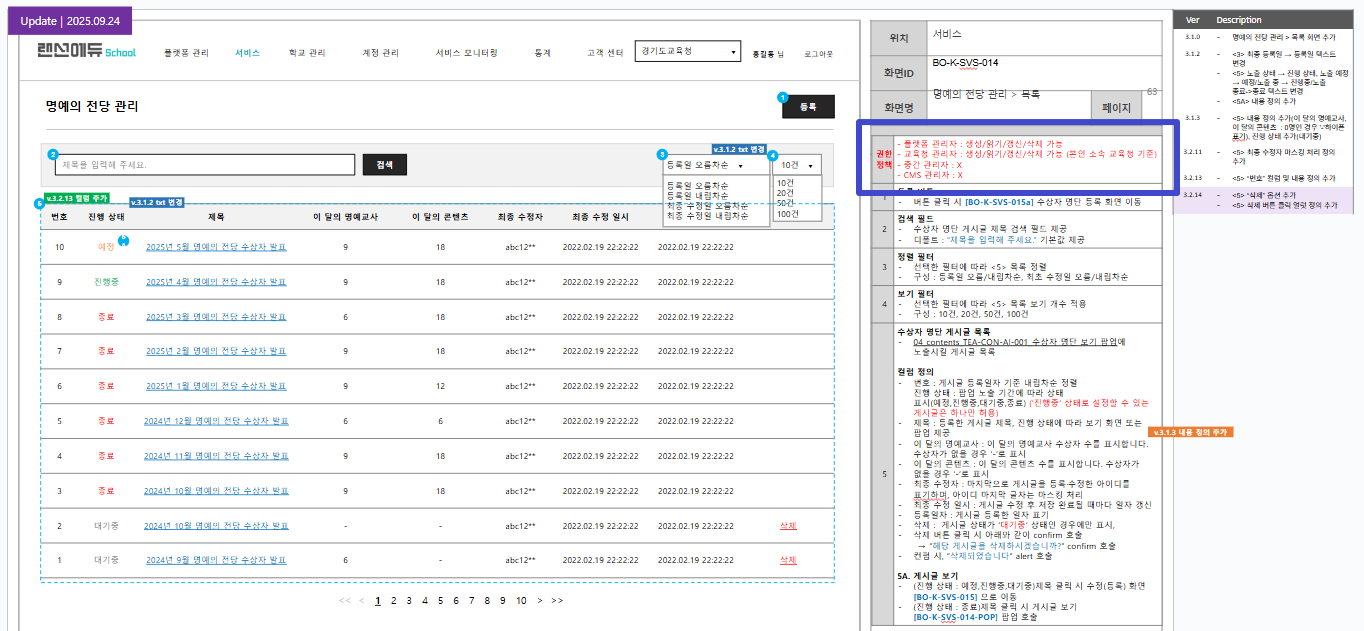Go to the 서비스 모니터링 menu
The height and width of the screenshot is (631, 1364).
pyautogui.click(x=466, y=53)
